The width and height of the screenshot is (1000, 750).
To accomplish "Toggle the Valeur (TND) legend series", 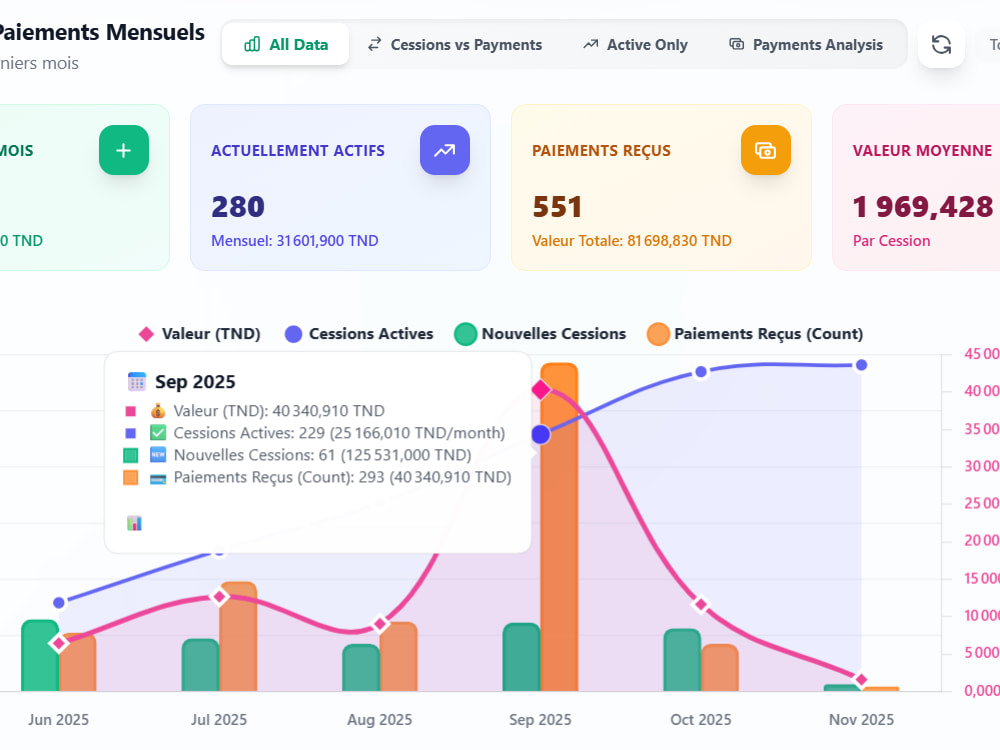I will pos(200,334).
